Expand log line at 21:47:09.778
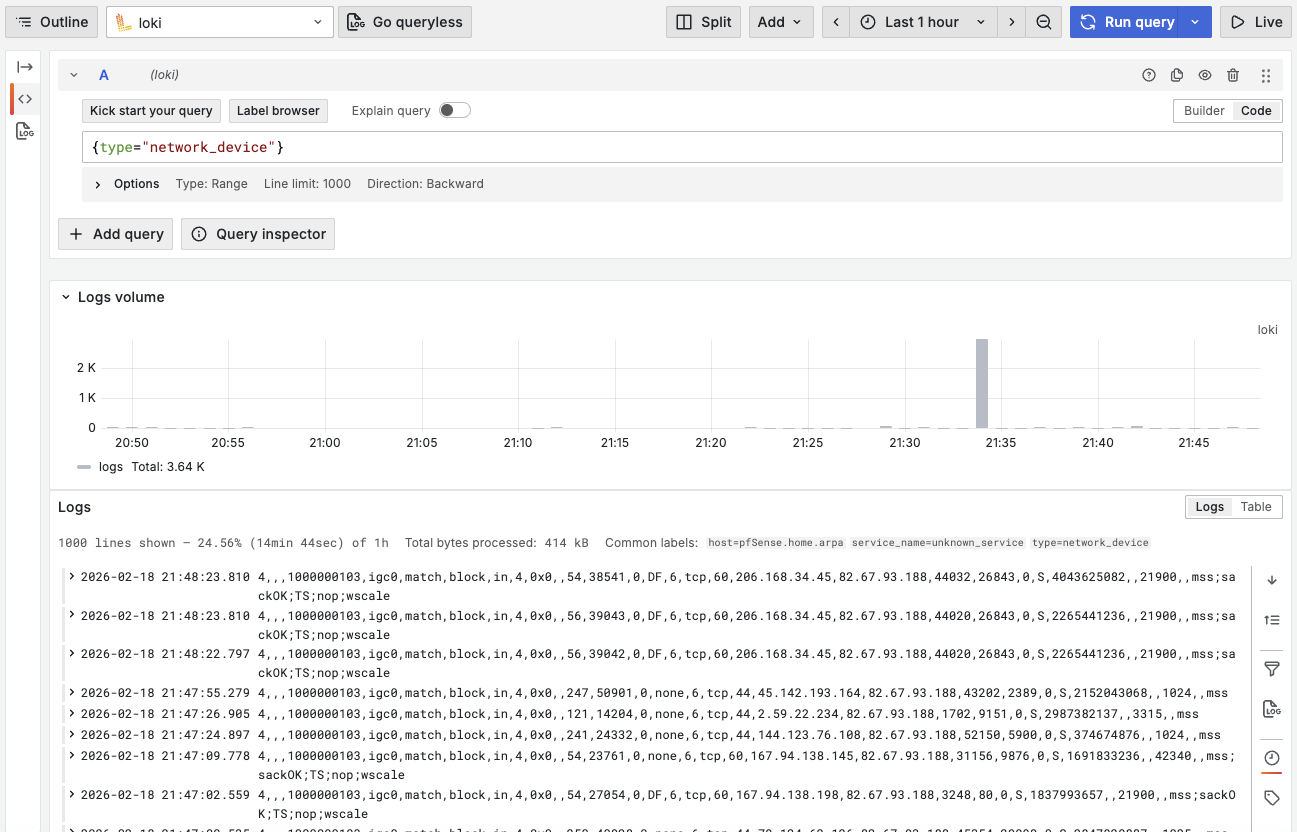This screenshot has width=1297, height=832. pos(72,755)
